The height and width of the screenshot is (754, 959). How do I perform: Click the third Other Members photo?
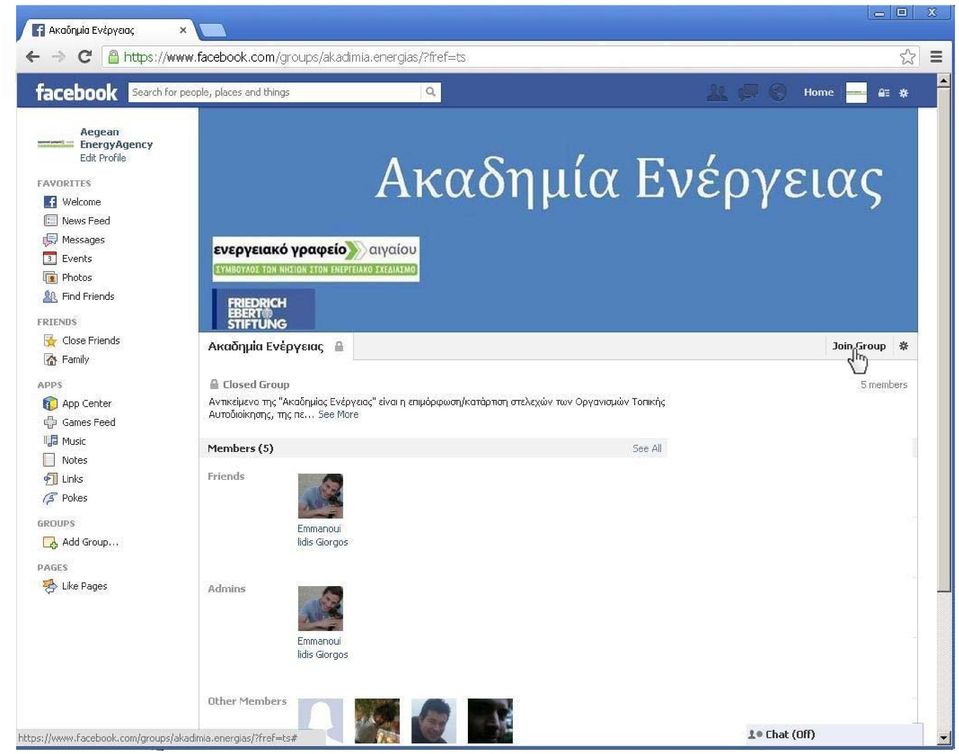coord(434,721)
